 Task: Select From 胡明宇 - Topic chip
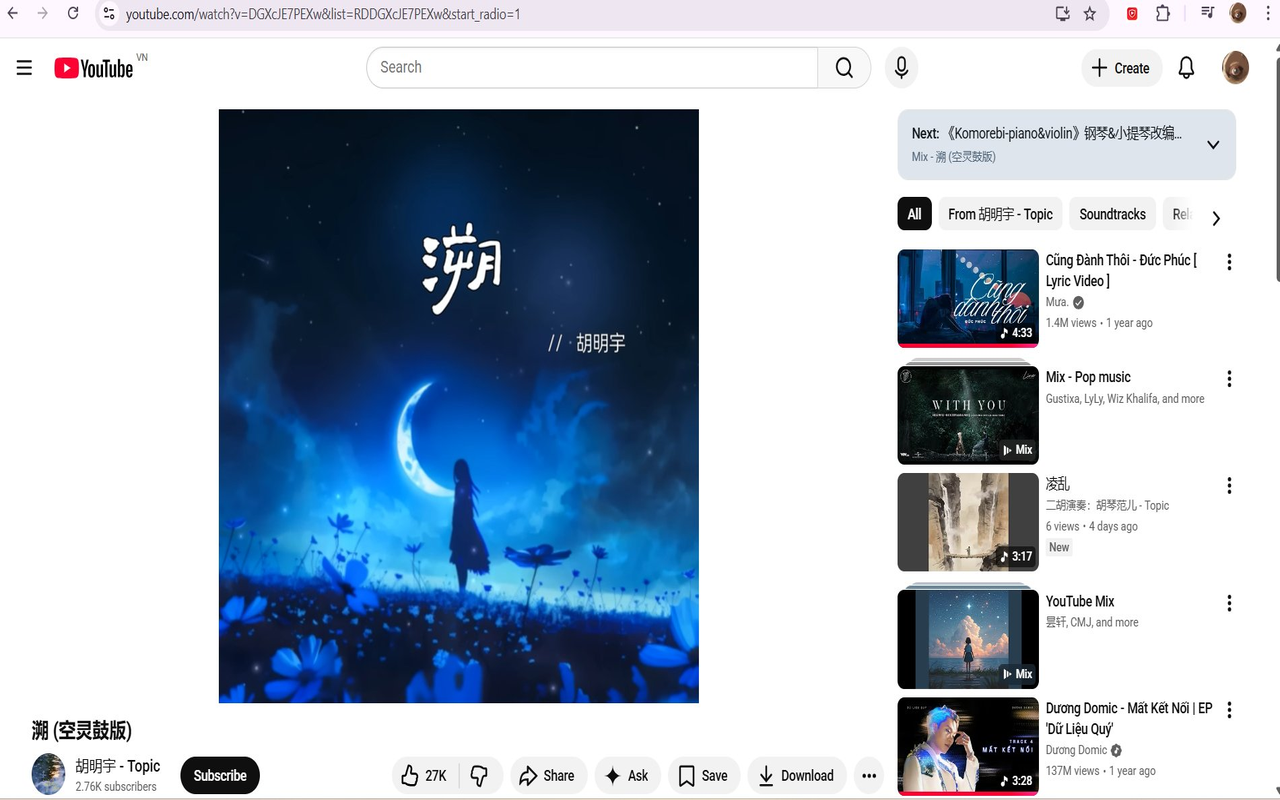1000,214
